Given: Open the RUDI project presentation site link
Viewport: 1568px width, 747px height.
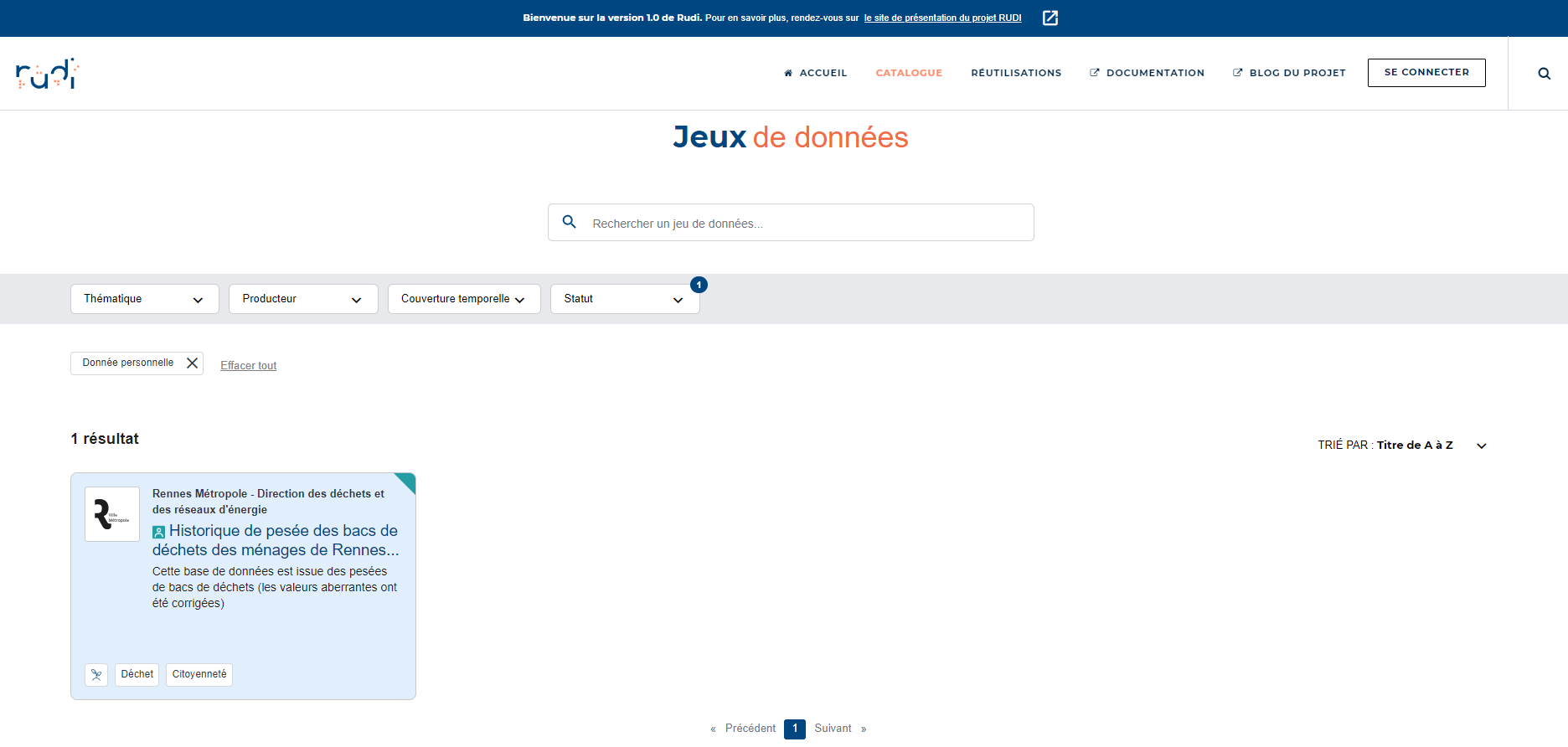Looking at the screenshot, I should point(943,18).
